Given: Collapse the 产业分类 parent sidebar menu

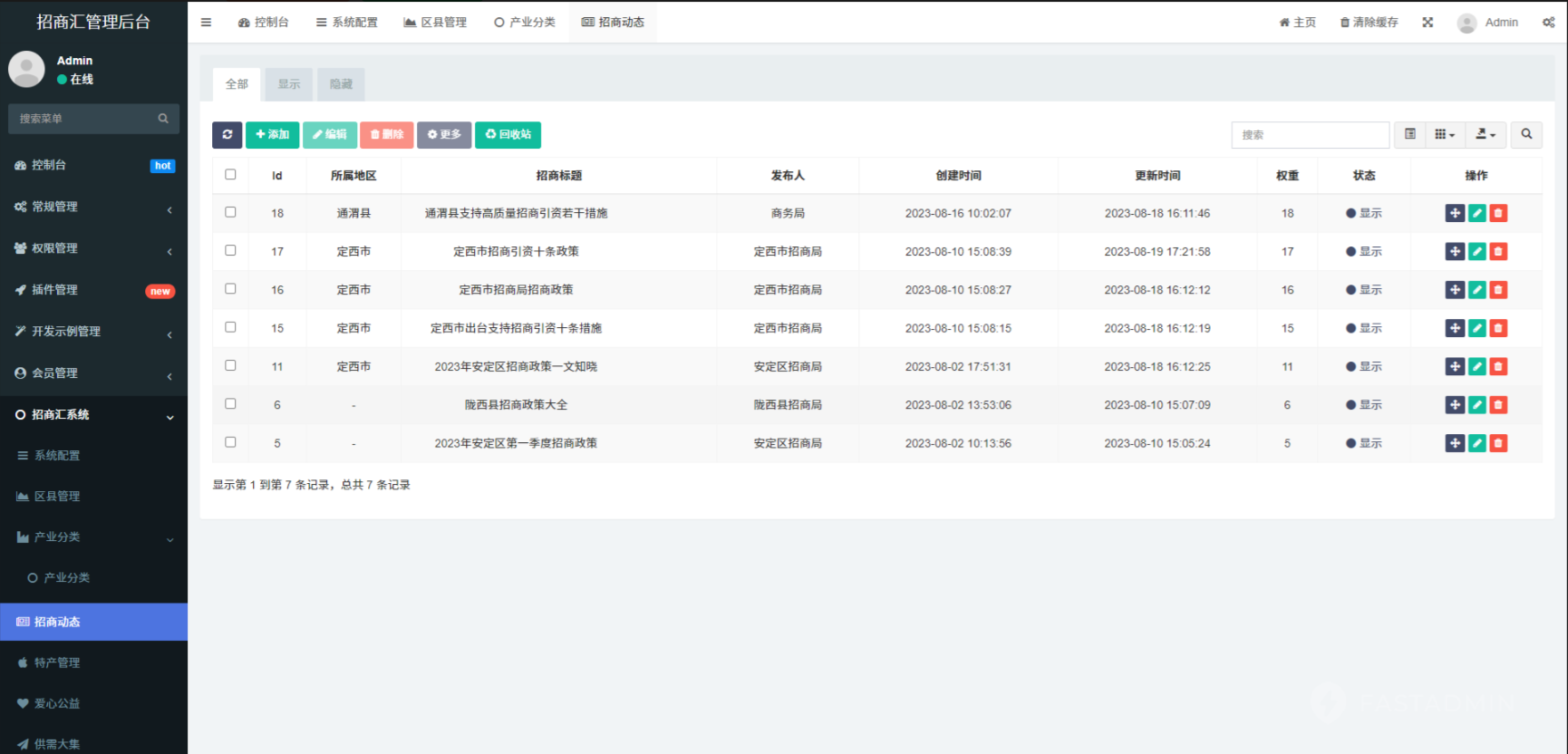Looking at the screenshot, I should click(x=93, y=536).
